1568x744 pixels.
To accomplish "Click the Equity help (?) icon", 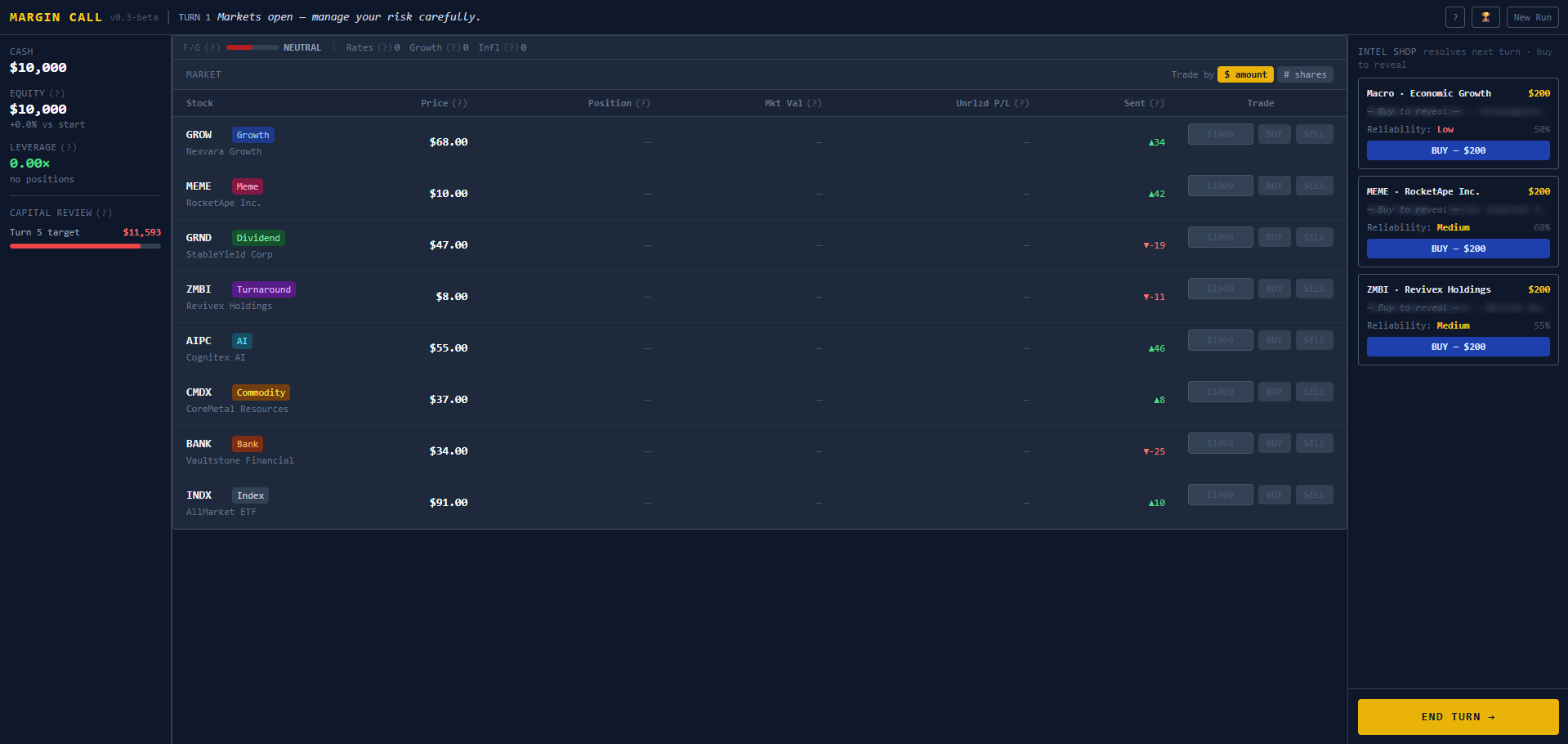I will click(x=57, y=93).
